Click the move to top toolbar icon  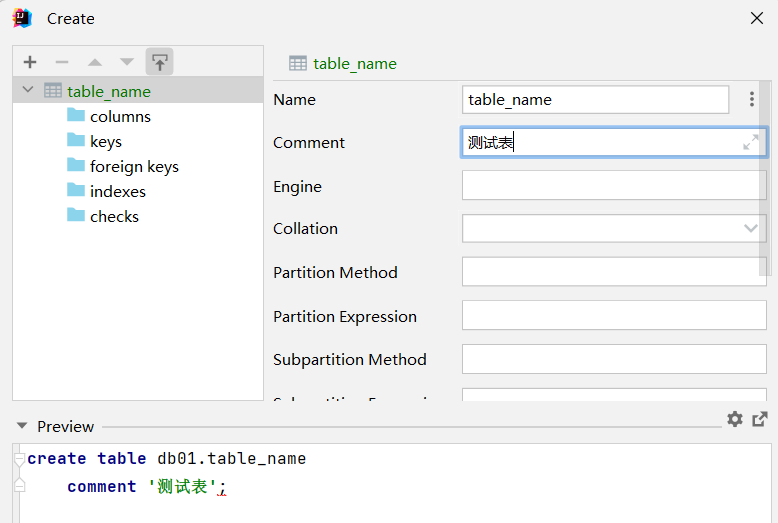point(159,62)
